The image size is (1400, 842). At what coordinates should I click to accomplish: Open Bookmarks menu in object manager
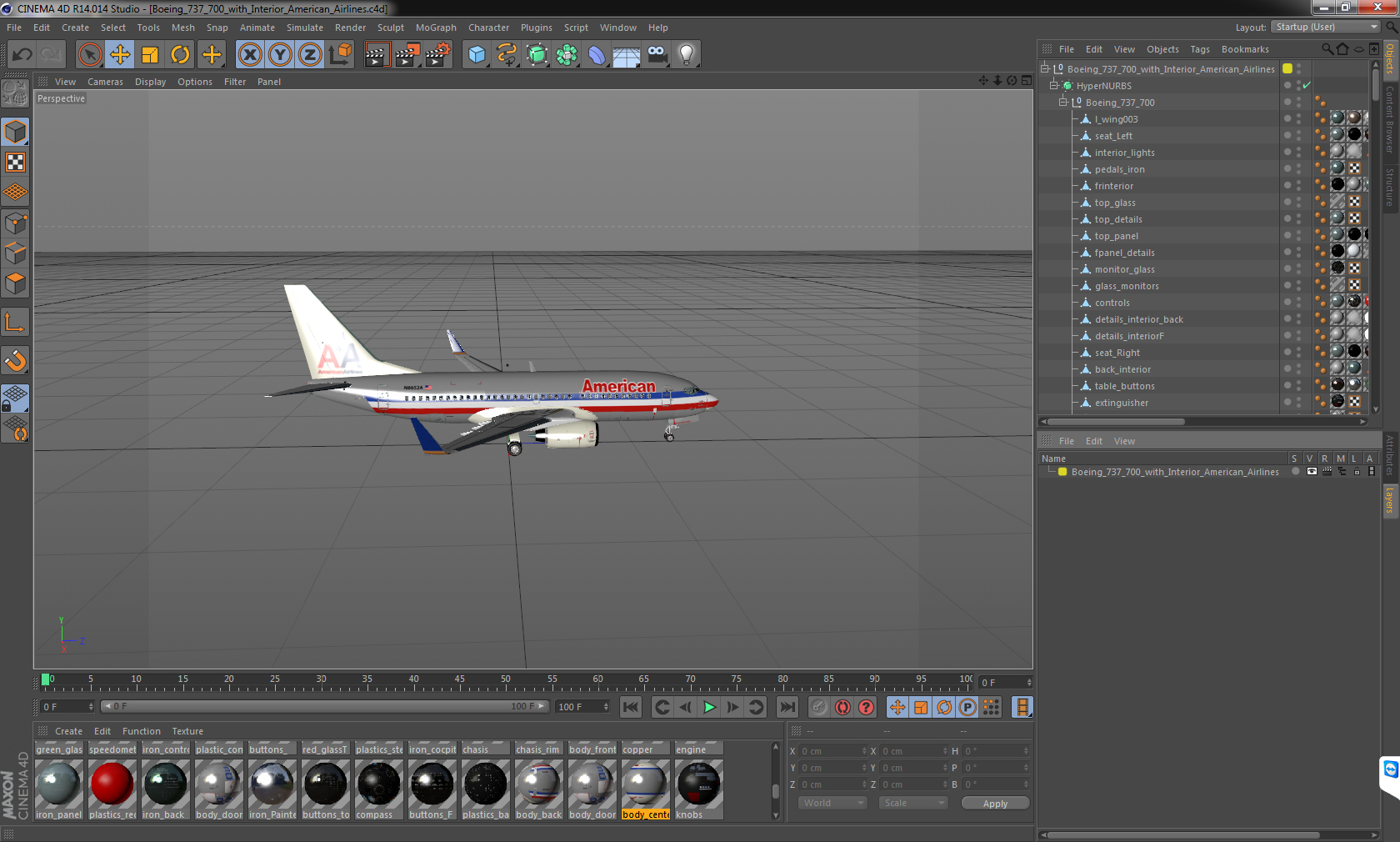(x=1245, y=49)
